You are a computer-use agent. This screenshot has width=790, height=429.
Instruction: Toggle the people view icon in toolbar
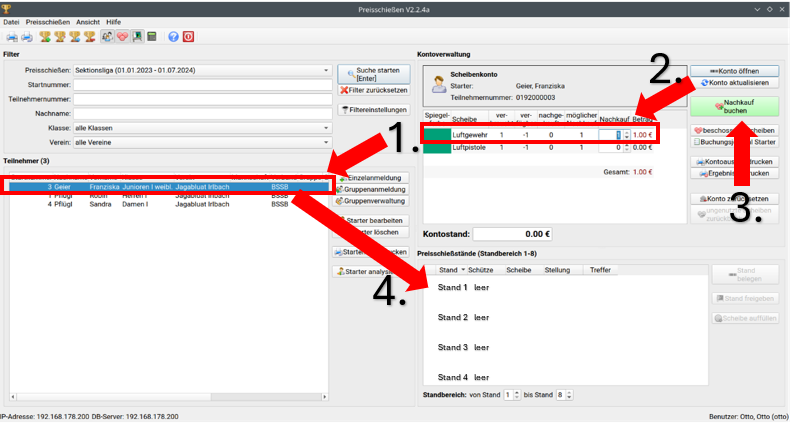[x=108, y=36]
